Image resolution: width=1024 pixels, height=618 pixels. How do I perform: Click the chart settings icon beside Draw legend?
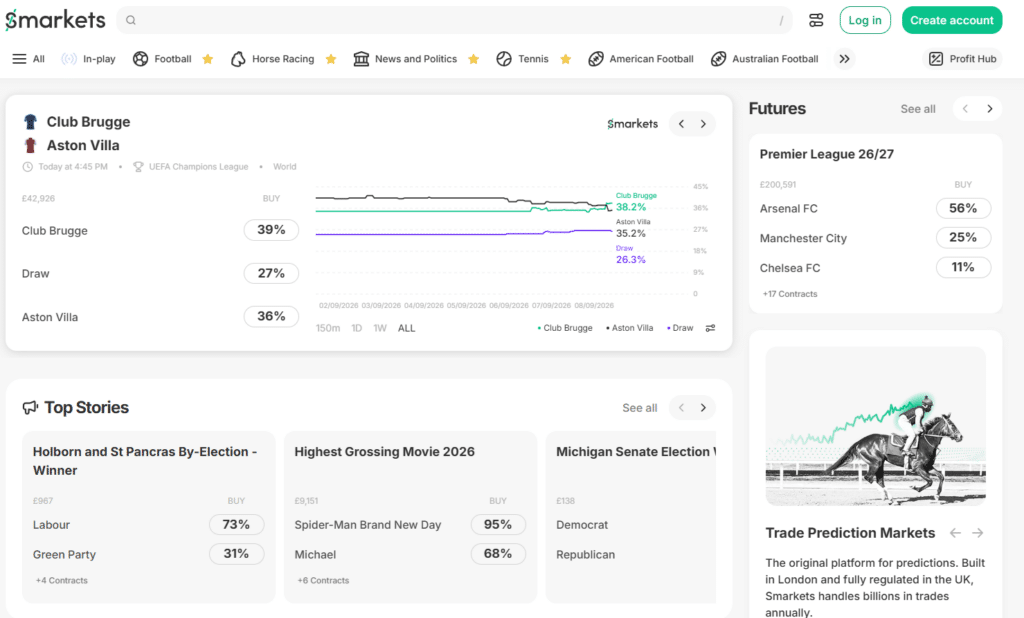711,328
